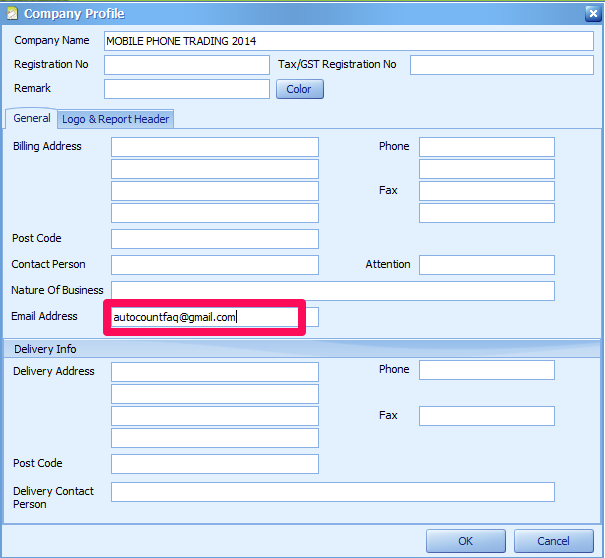Screen dimensions: 605x558
Task: Click the third Billing Address line
Action: pos(215,191)
